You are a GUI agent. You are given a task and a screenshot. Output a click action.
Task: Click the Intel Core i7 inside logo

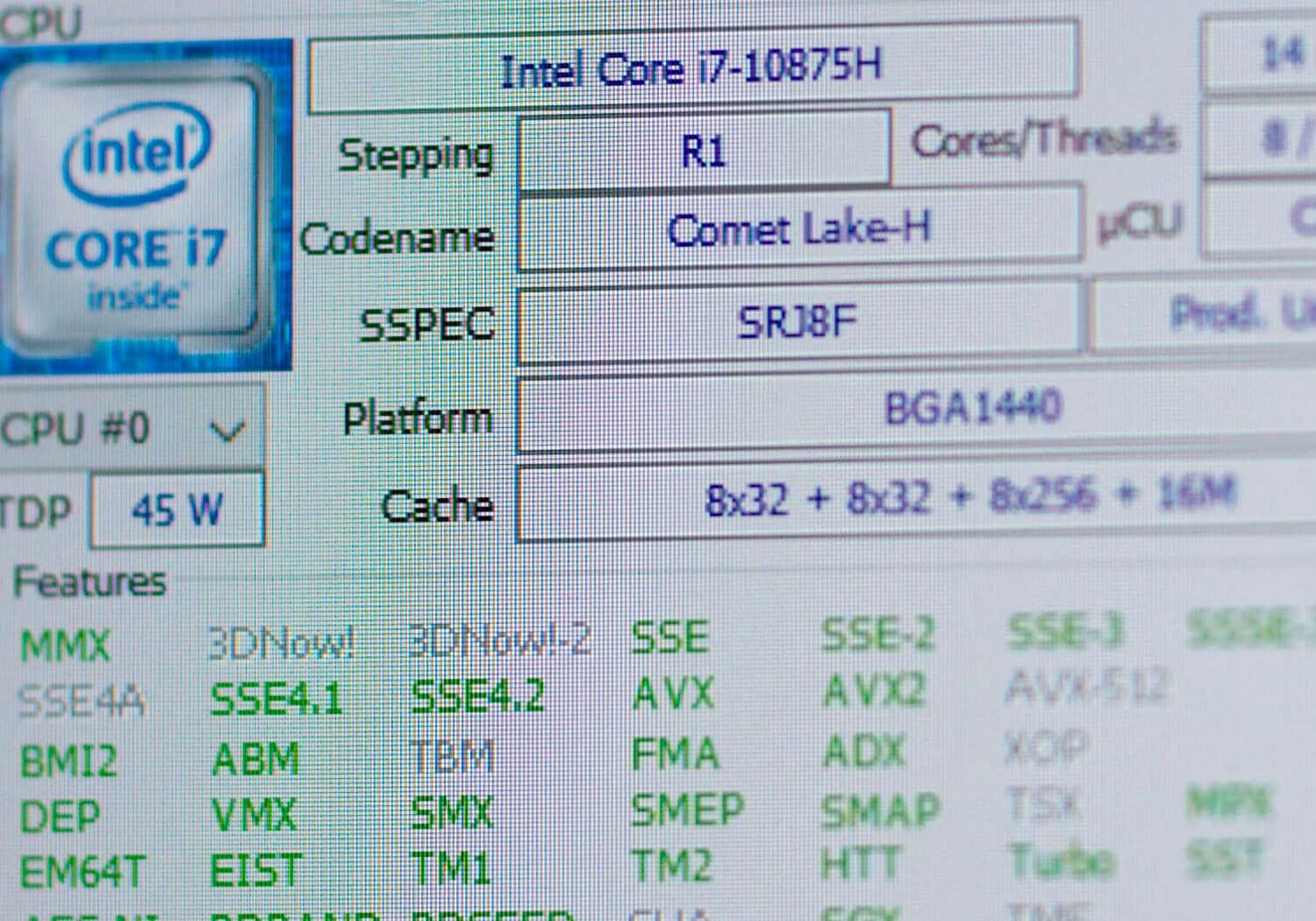pos(145,207)
